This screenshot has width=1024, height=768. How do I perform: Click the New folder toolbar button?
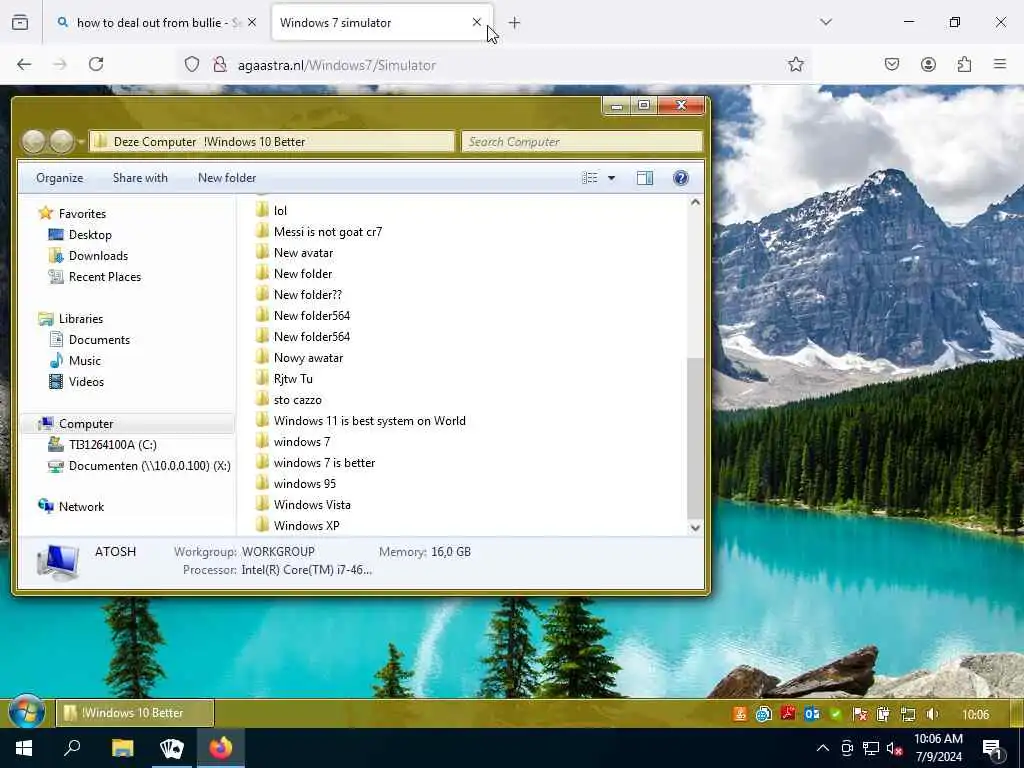(227, 178)
